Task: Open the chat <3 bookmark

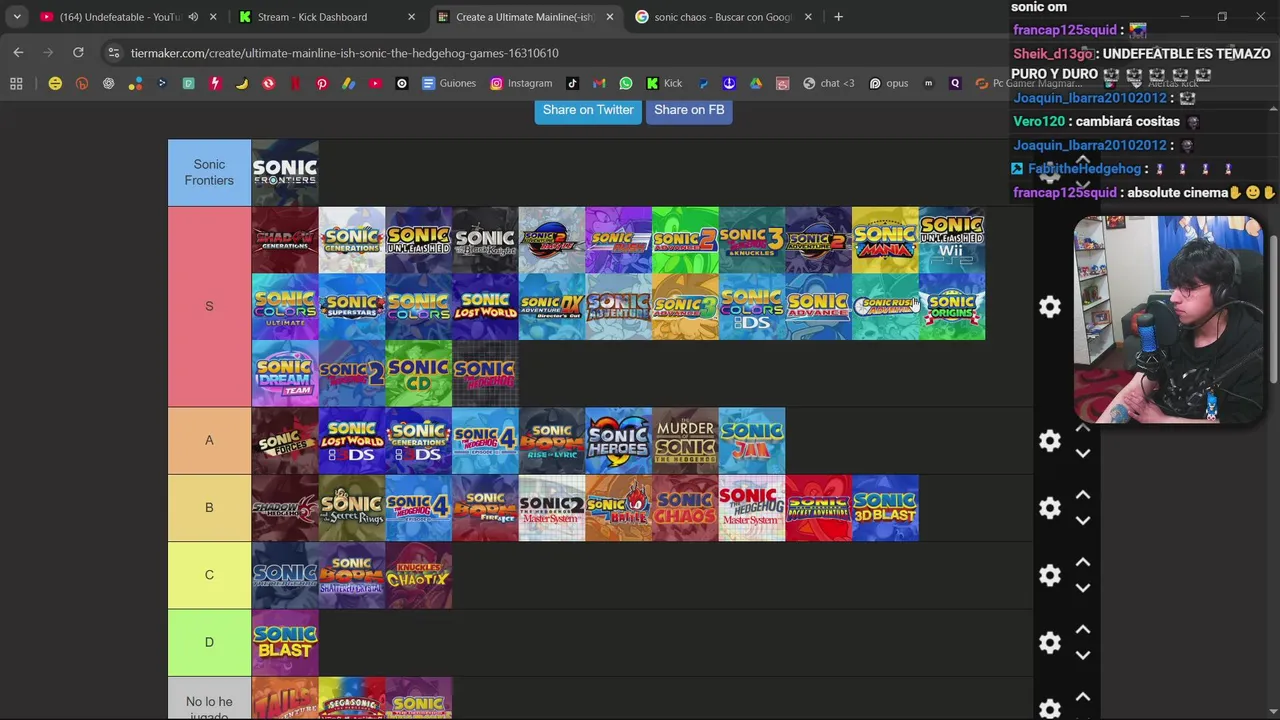Action: pyautogui.click(x=829, y=84)
